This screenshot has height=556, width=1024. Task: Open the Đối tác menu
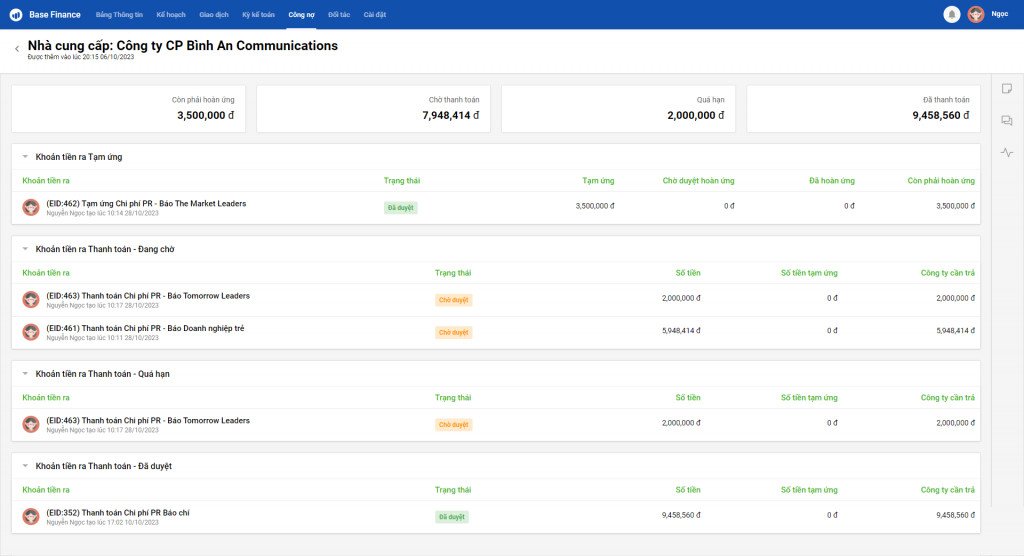pyautogui.click(x=339, y=14)
